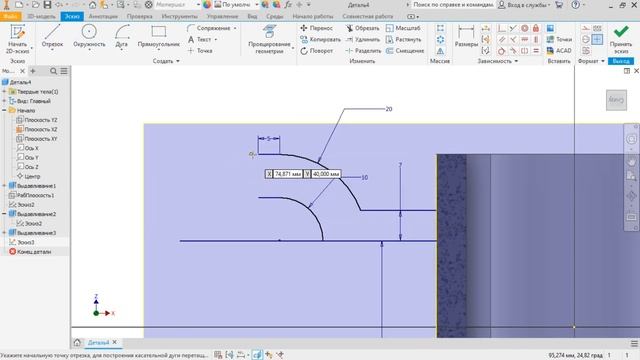Choose the Копировать command
This screenshot has width=640, height=360.
point(320,40)
